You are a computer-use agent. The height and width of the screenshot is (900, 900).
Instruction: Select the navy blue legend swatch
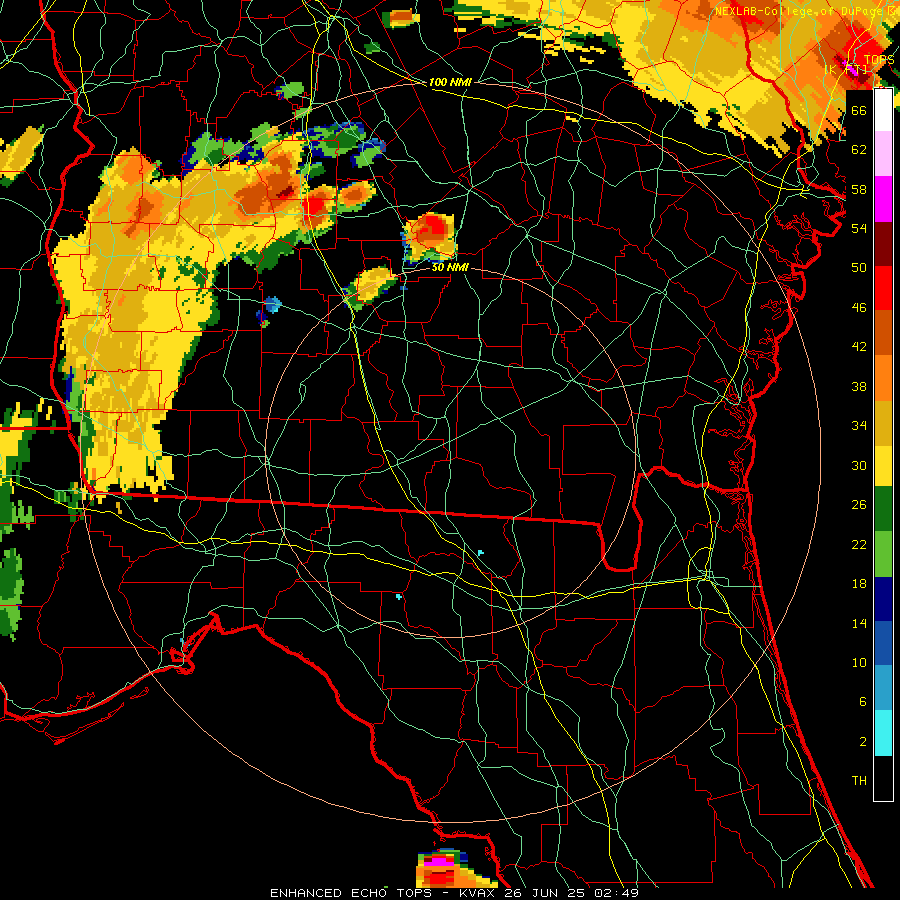883,599
